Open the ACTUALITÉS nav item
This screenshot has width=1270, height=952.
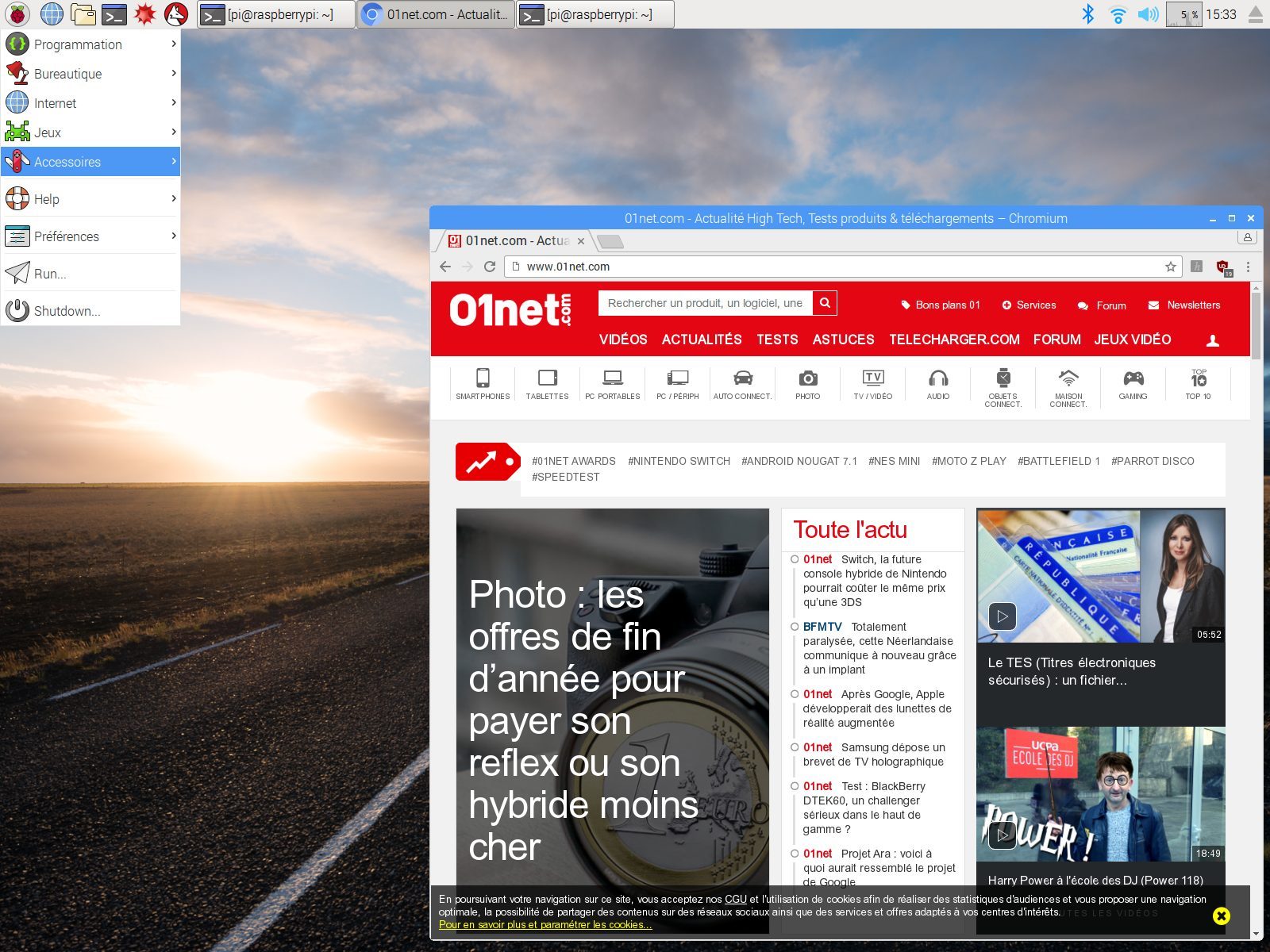coord(702,340)
